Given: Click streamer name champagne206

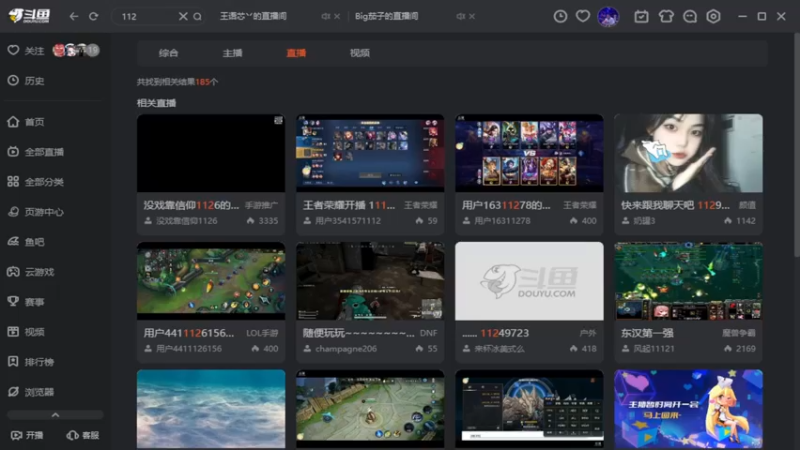Looking at the screenshot, I should coord(346,349).
